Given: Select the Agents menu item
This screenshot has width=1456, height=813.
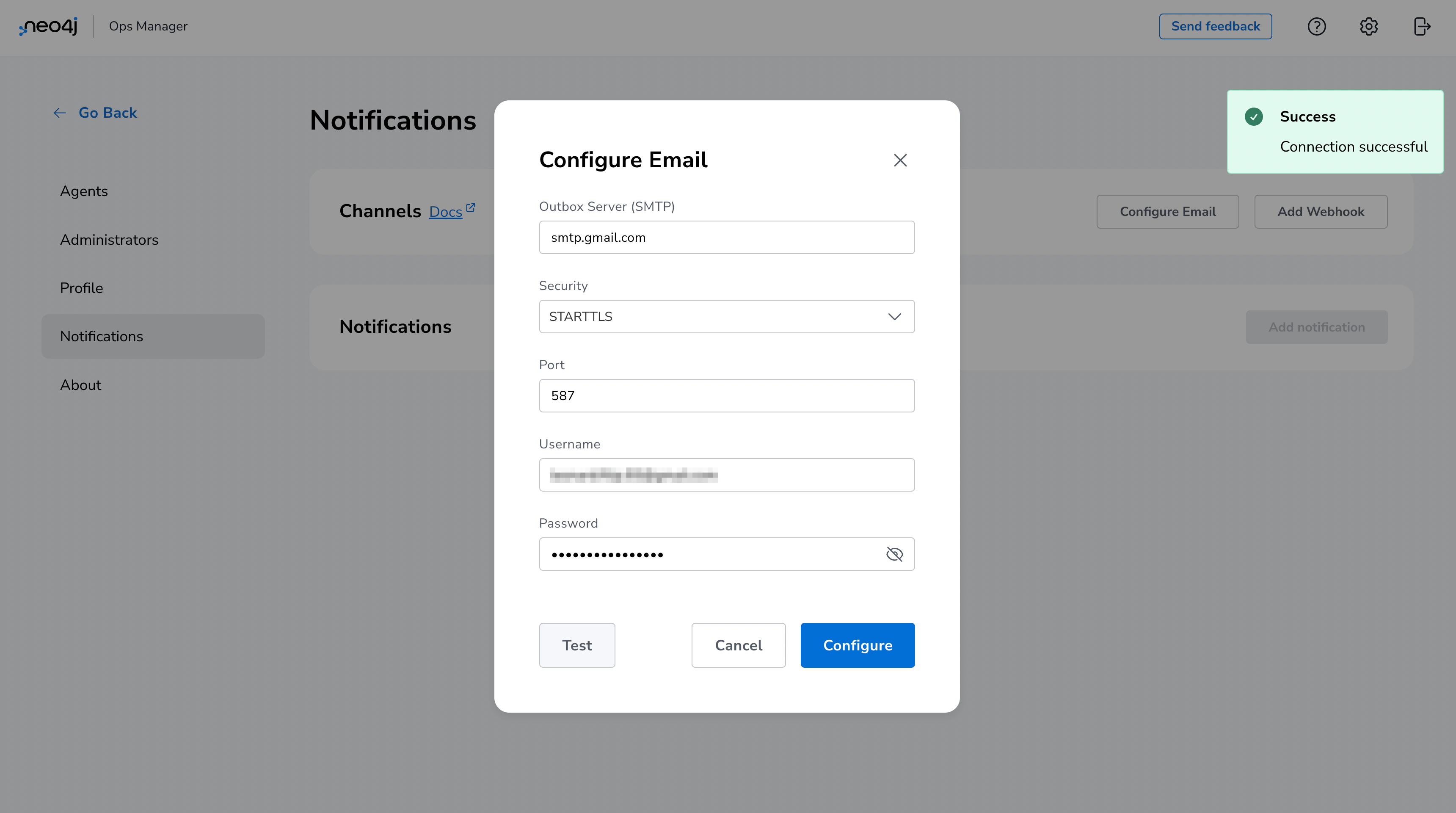Looking at the screenshot, I should click(x=84, y=191).
